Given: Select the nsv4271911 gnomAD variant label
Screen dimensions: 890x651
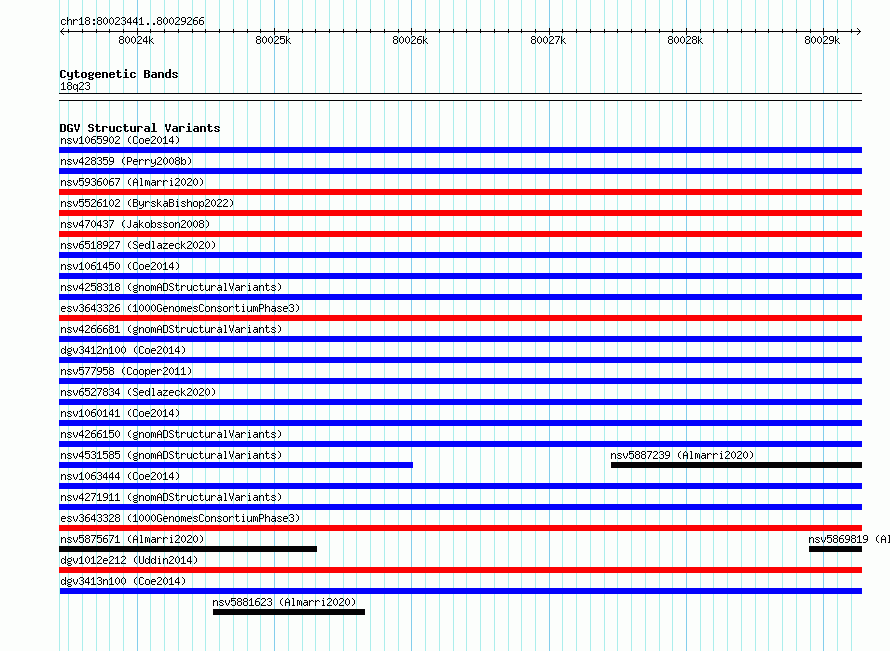Looking at the screenshot, I should point(171,497).
